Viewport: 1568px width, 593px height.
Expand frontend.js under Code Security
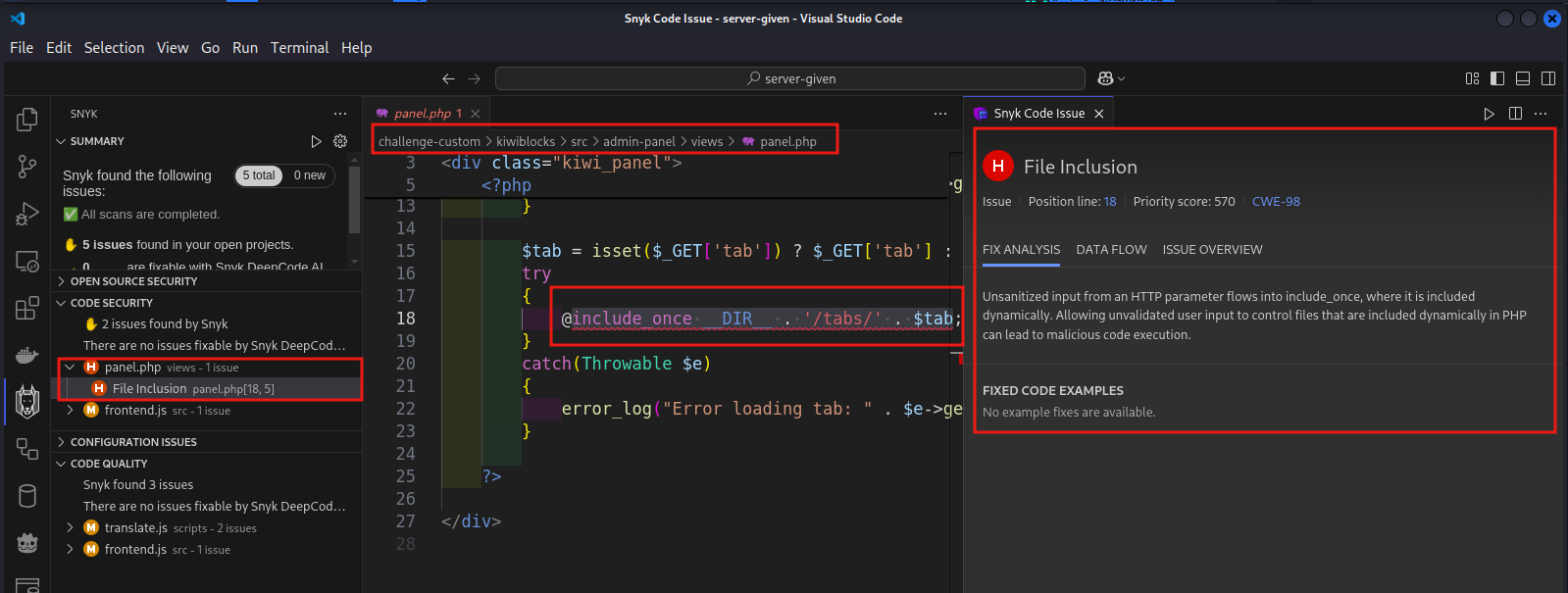[70, 411]
